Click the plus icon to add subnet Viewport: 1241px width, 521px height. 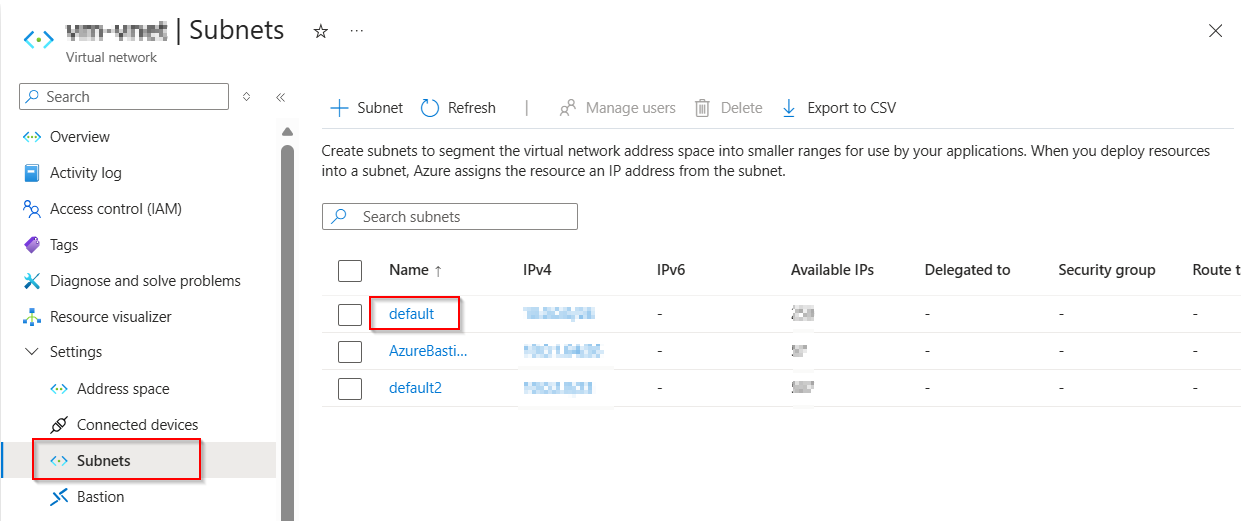click(339, 108)
